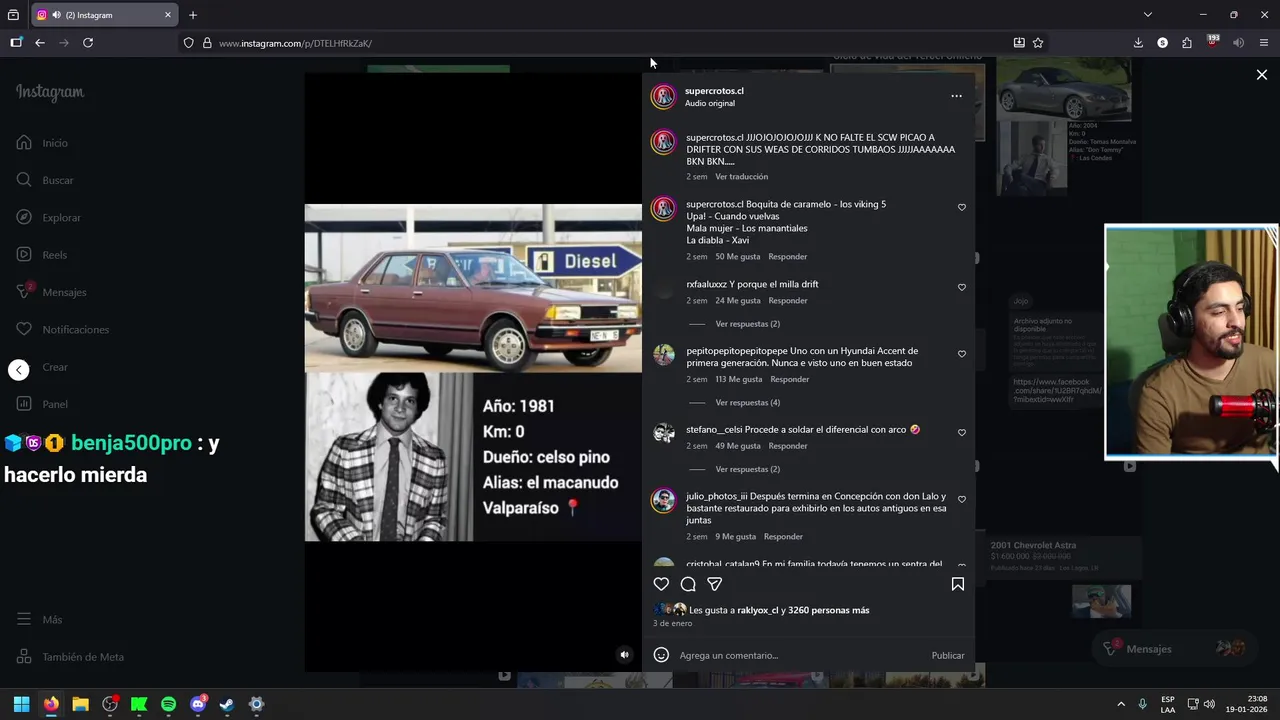Open julio_photos_iii's profile avatar
Image resolution: width=1280 pixels, height=720 pixels.
pyautogui.click(x=664, y=501)
